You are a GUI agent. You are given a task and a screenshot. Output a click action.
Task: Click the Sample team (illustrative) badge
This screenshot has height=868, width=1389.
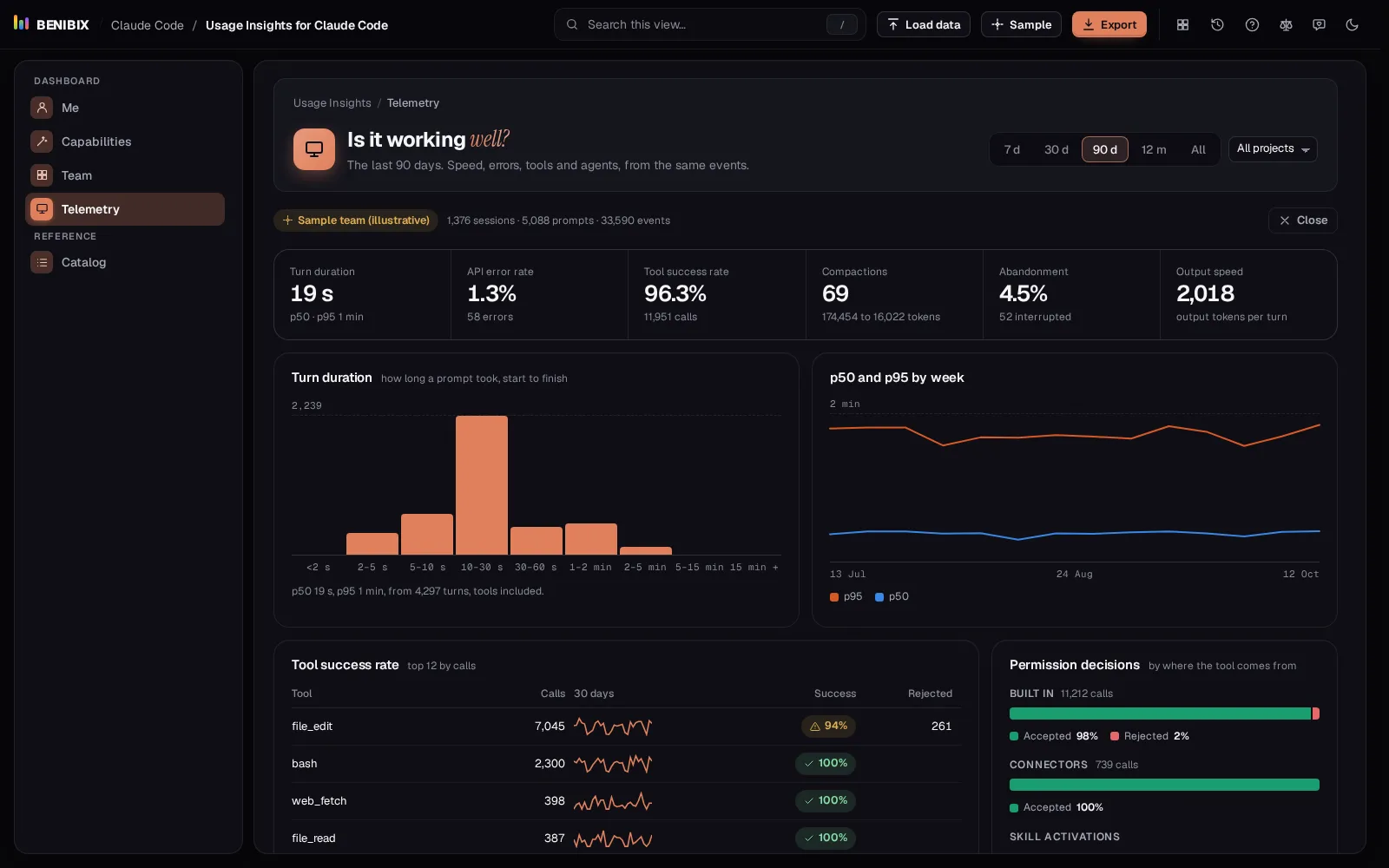coord(356,220)
